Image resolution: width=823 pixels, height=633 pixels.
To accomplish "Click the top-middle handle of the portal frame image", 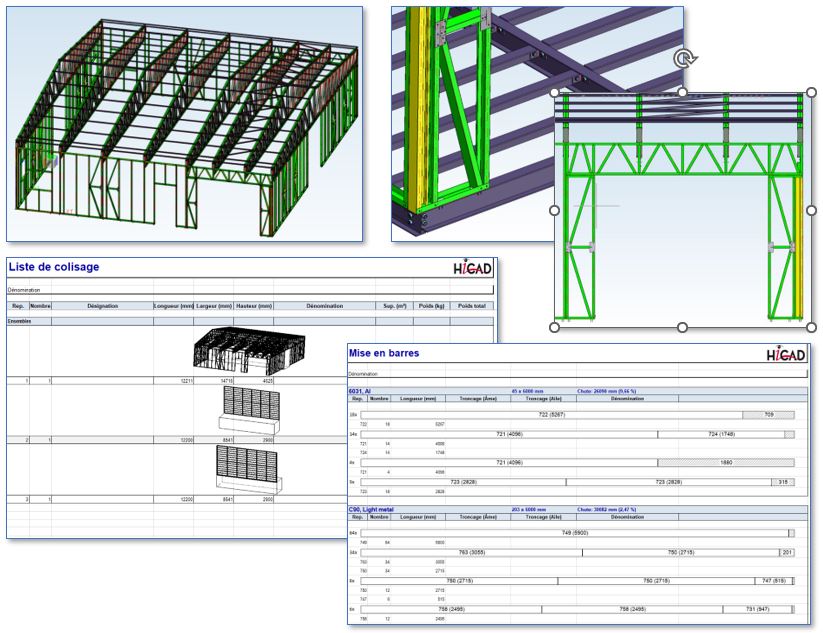I will tap(682, 92).
